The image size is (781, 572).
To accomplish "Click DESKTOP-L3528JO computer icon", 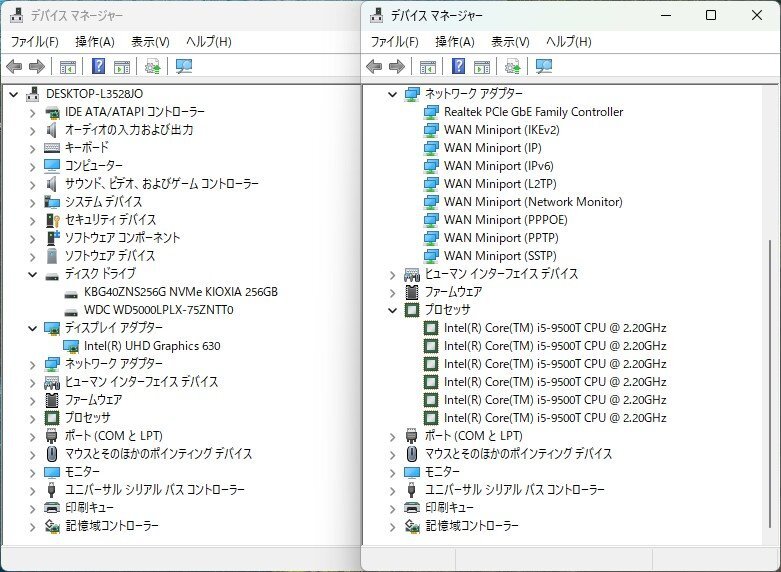I will click(x=33, y=94).
